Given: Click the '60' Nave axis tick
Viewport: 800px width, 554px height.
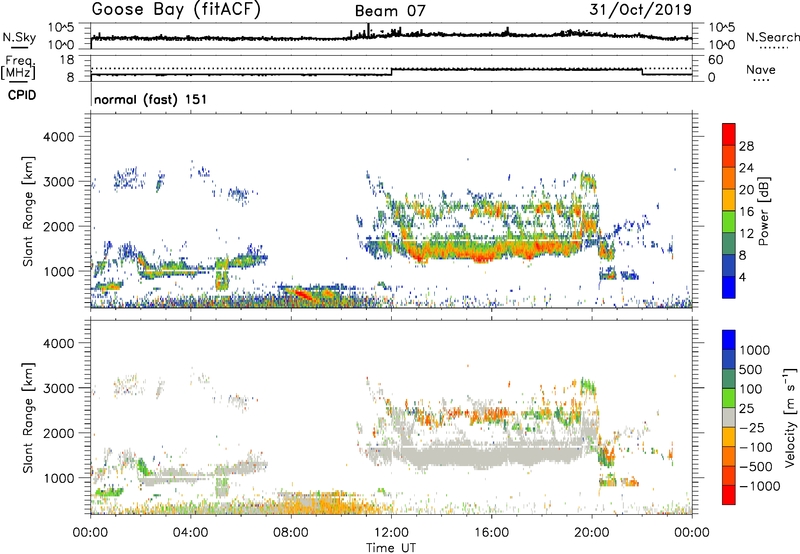Looking at the screenshot, I should coord(715,60).
